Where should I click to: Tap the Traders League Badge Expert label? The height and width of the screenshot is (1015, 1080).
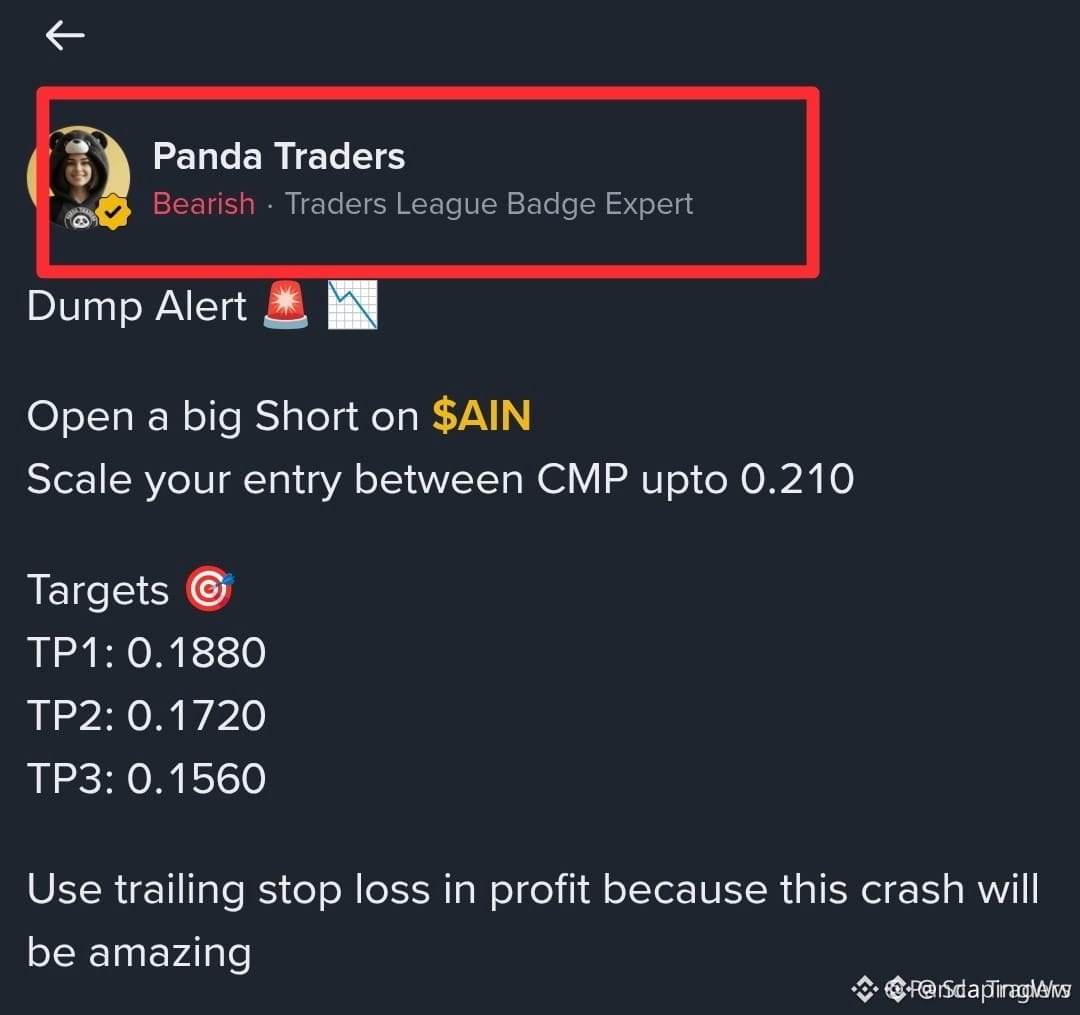coord(489,204)
